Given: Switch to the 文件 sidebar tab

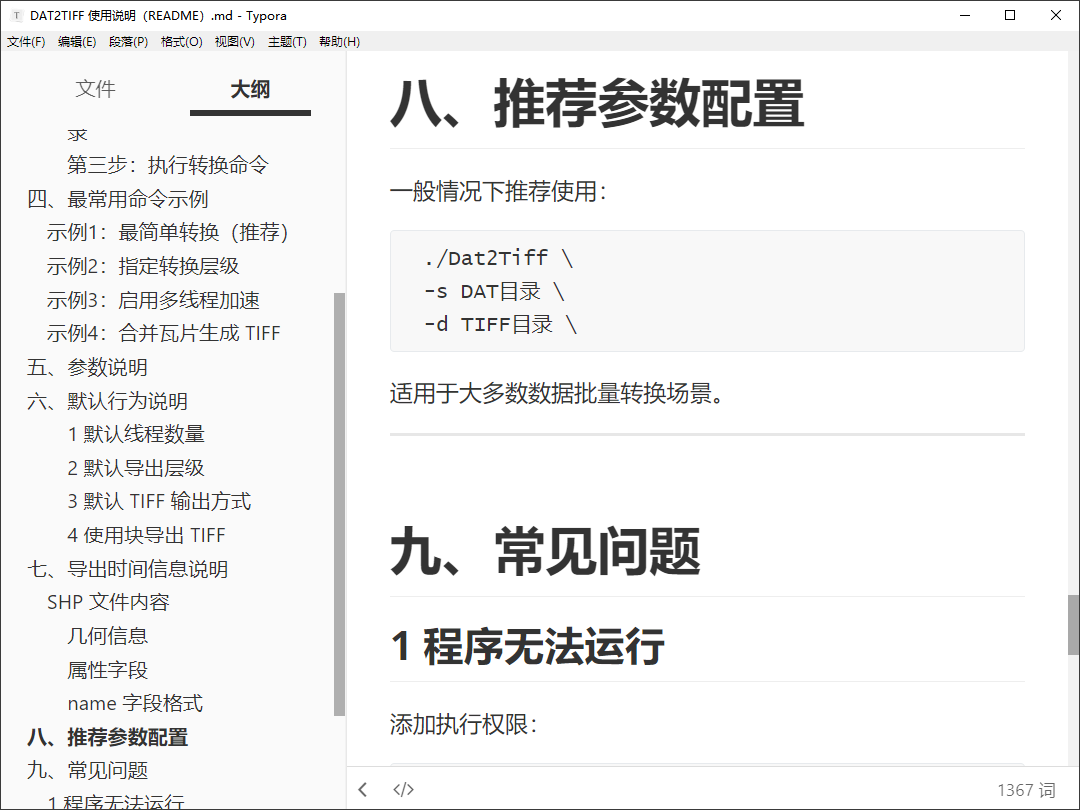Looking at the screenshot, I should (95, 89).
